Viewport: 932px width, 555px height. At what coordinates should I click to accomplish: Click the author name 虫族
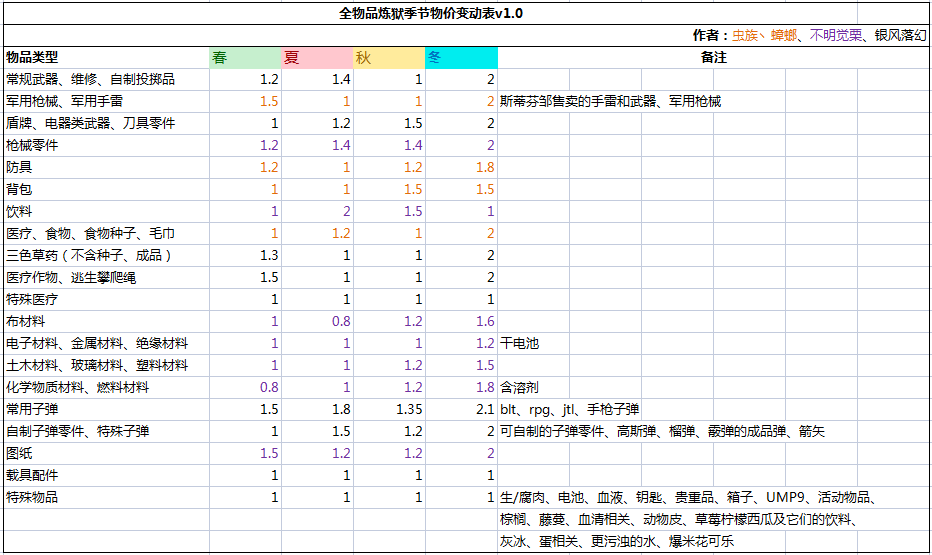coord(745,35)
